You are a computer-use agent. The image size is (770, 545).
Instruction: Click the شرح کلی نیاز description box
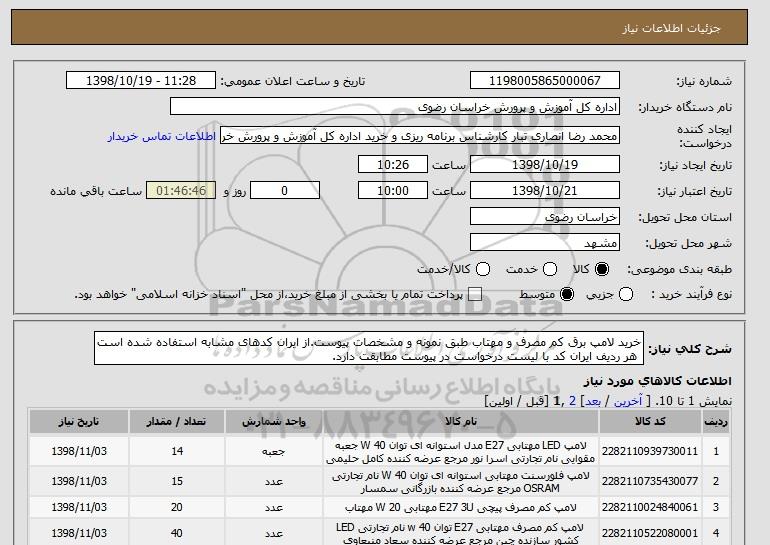click(x=369, y=349)
